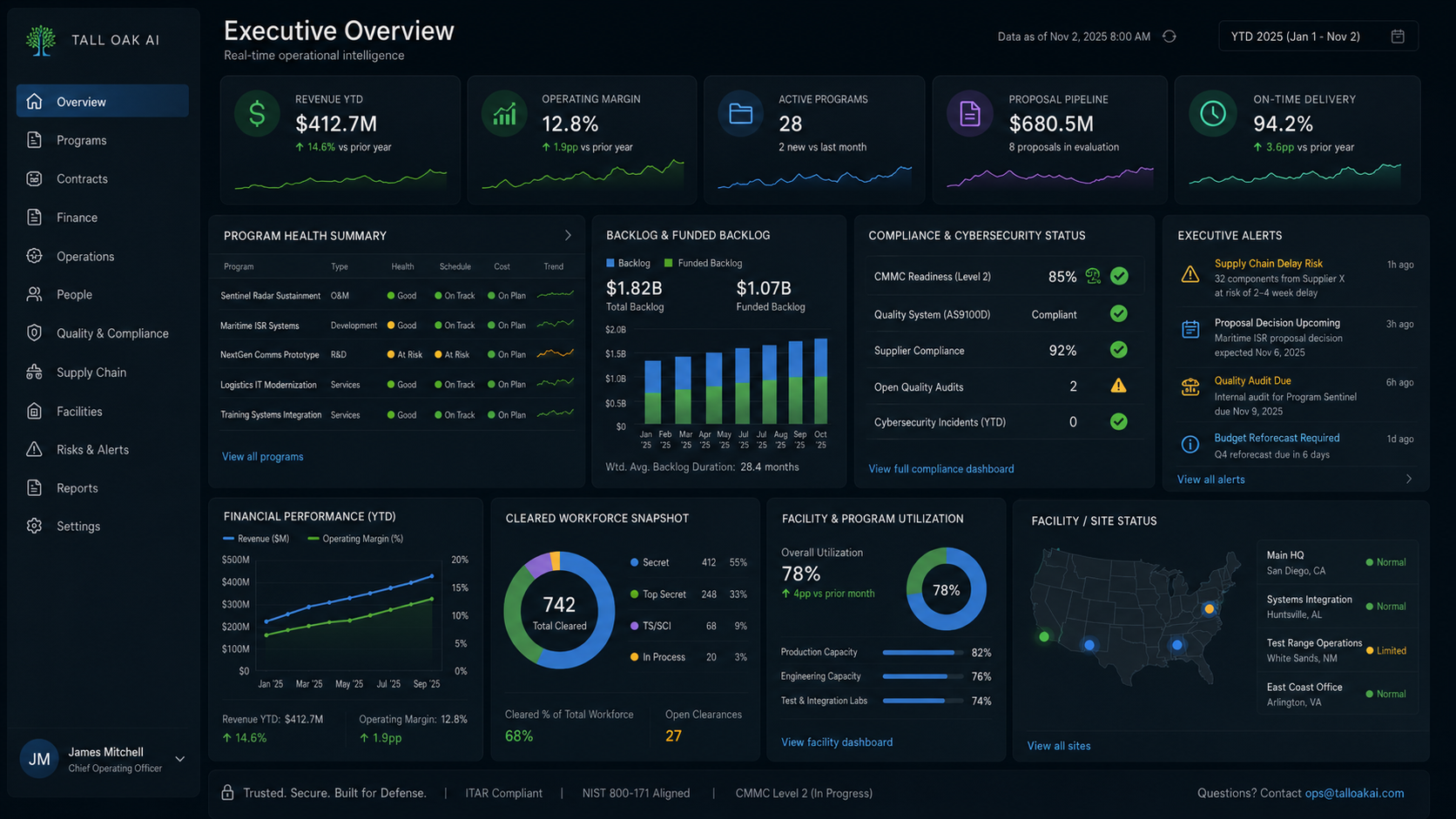Expand the James Mitchell user menu
Image resolution: width=1456 pixels, height=819 pixels.
point(180,759)
